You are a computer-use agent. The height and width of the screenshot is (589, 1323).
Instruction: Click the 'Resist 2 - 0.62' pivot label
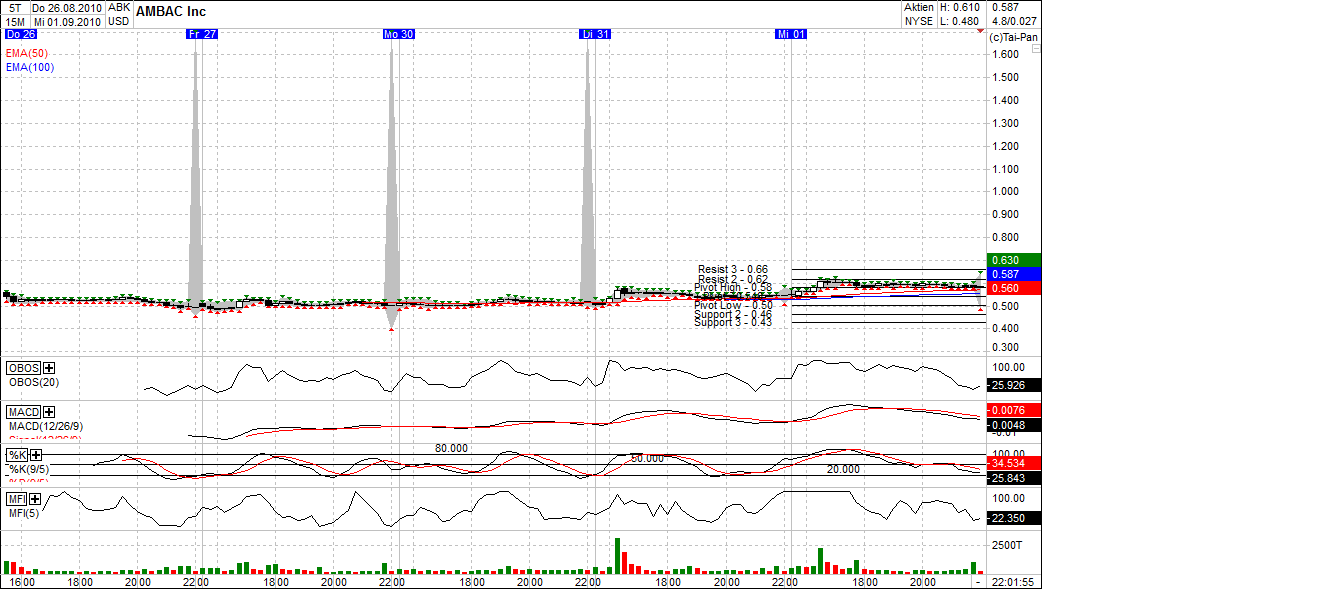click(x=733, y=279)
